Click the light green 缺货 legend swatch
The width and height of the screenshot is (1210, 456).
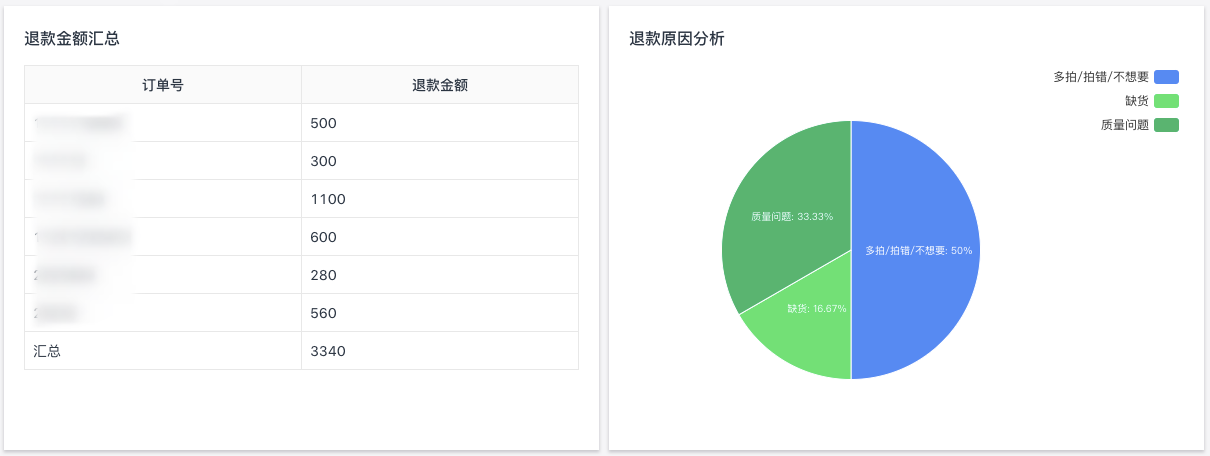coord(1166,101)
